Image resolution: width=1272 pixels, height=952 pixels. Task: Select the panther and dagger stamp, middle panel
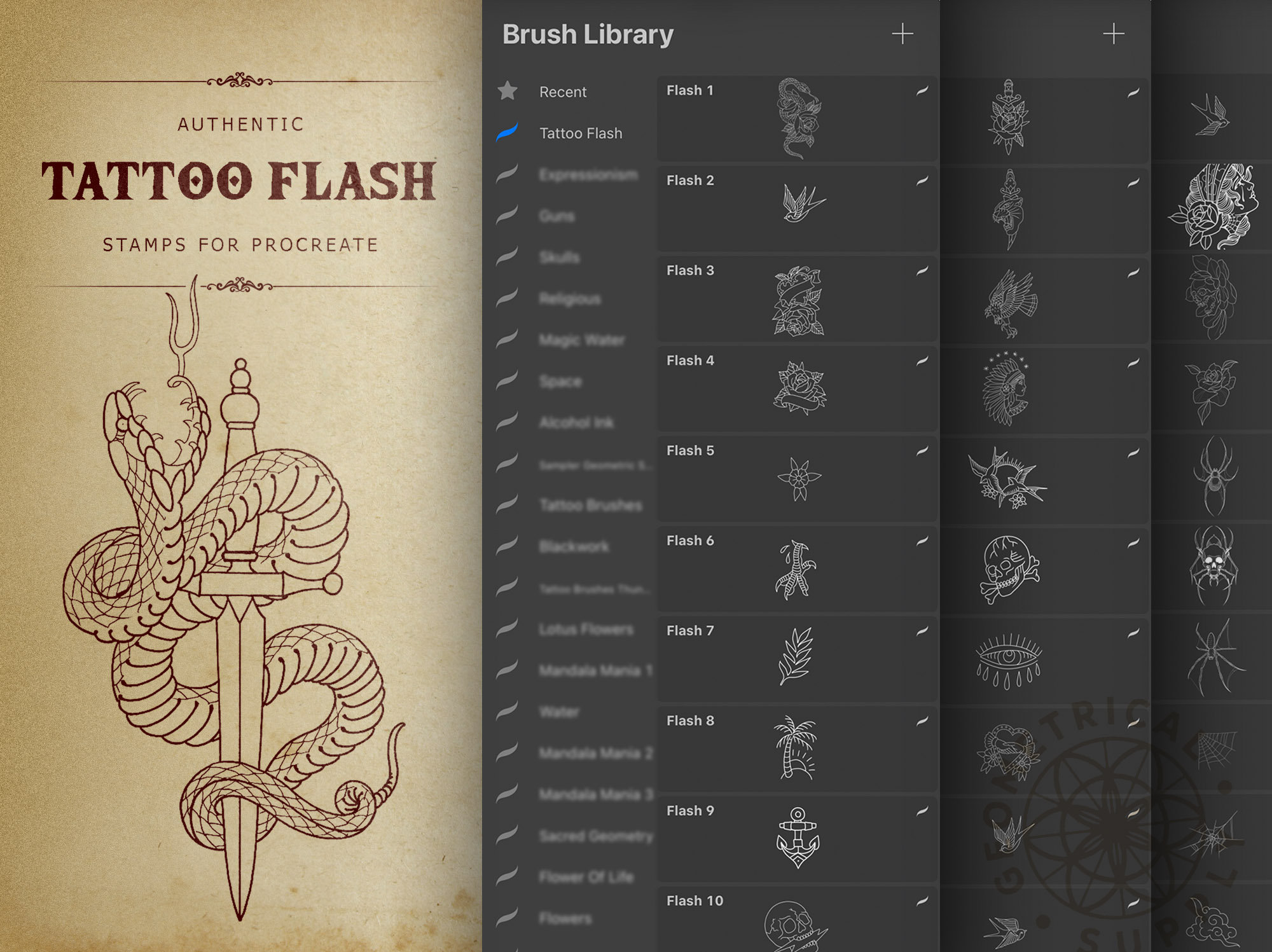(1009, 209)
